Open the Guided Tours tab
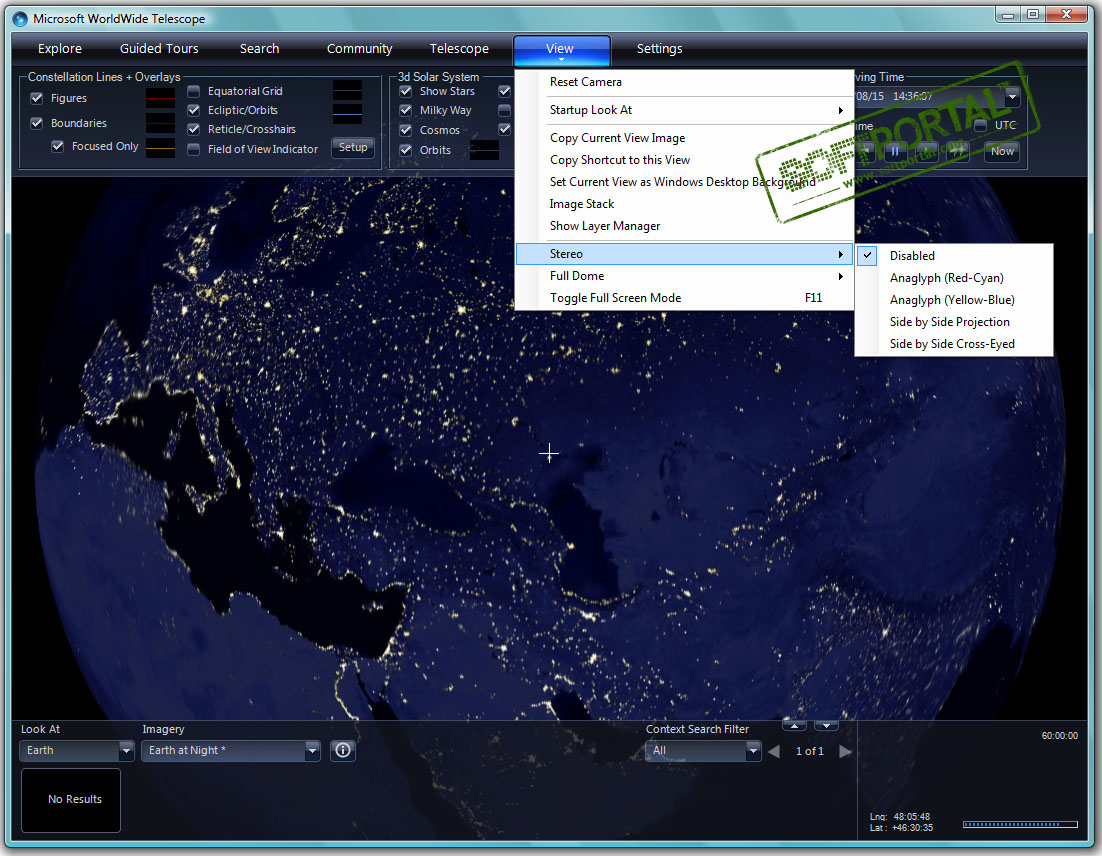This screenshot has width=1102, height=856. pyautogui.click(x=159, y=48)
